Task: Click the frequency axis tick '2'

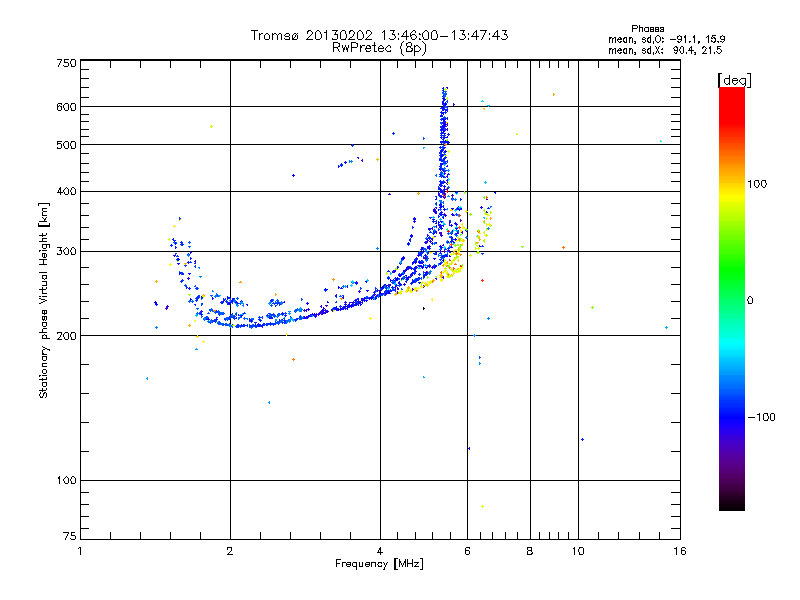Action: click(230, 551)
